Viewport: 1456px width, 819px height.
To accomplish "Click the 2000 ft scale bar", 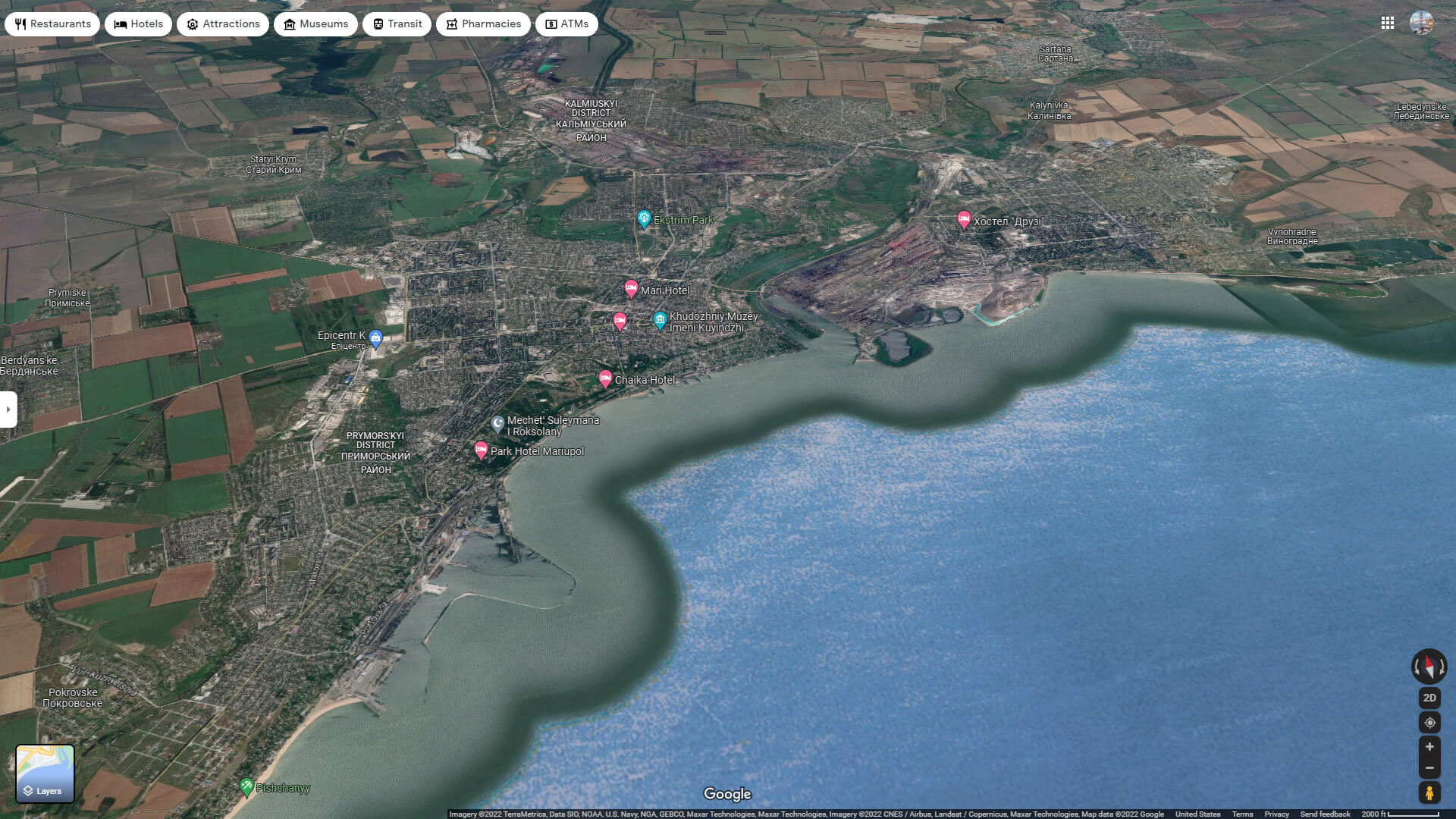I will (1400, 814).
